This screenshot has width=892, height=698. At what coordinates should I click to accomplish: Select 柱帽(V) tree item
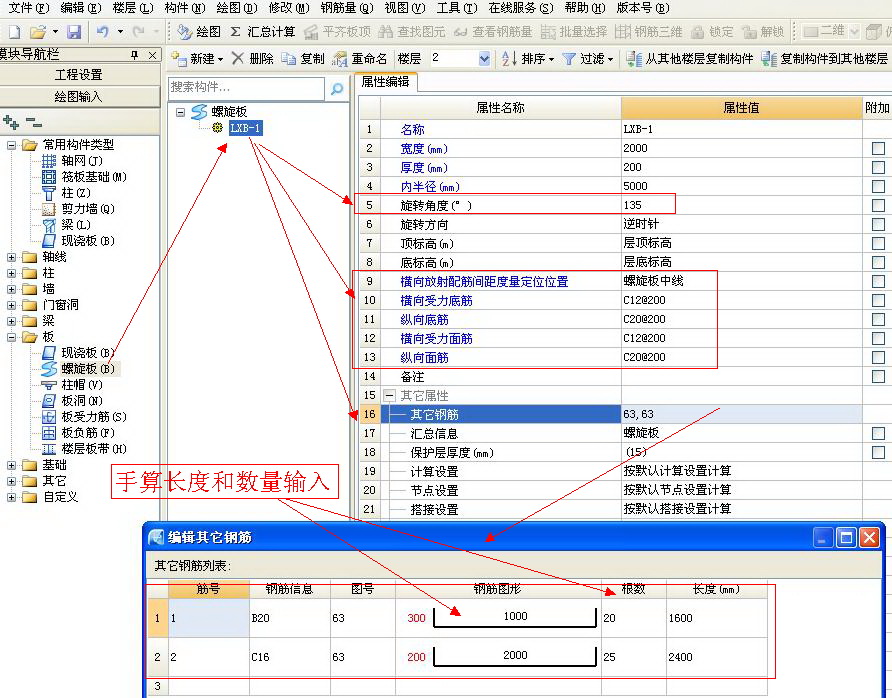[x=72, y=385]
